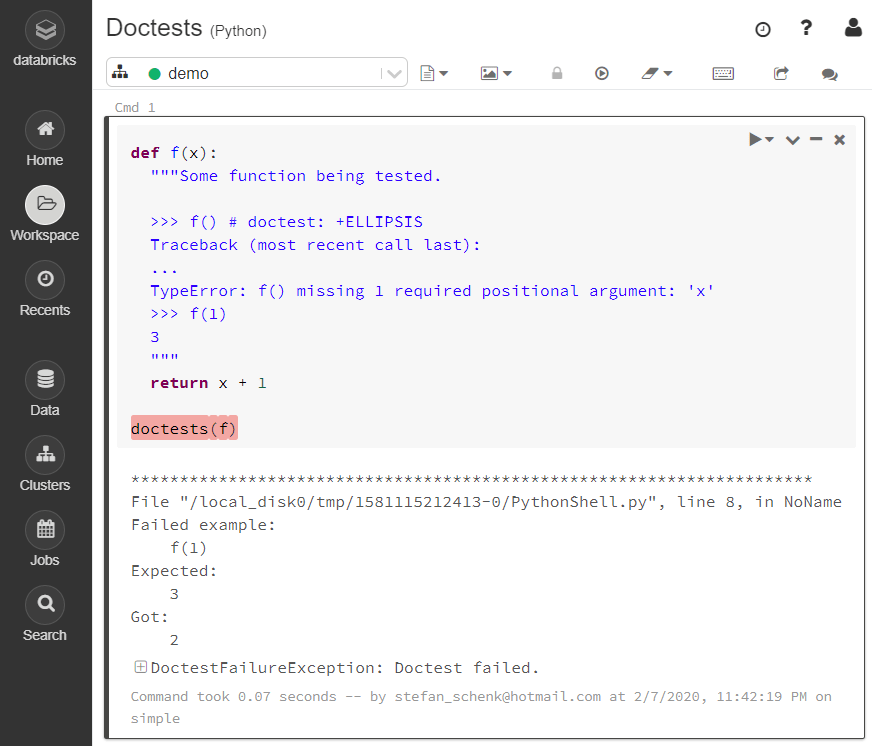
Task: Select the Data sidebar icon
Action: pyautogui.click(x=44, y=379)
